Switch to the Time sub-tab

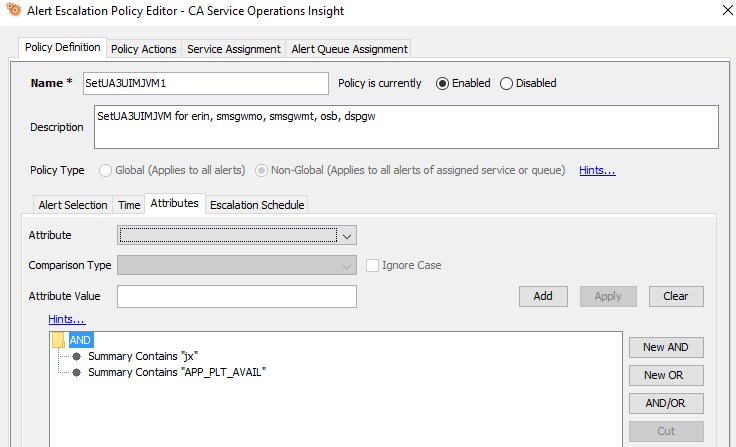coord(129,205)
